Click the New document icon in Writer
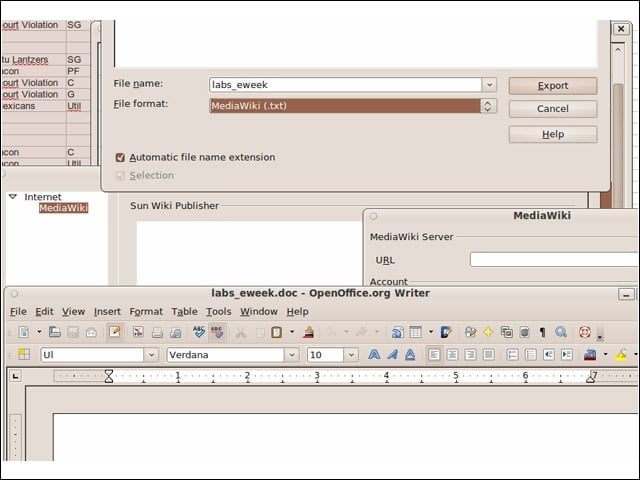The height and width of the screenshot is (480, 640). tap(24, 332)
